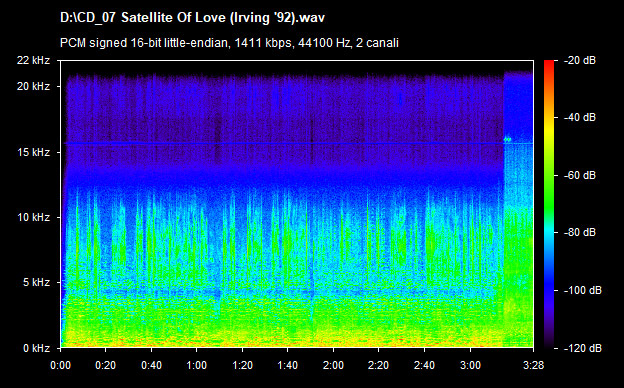Click the 3:00 time marker
Viewport: 624px width, 388px height.
(470, 365)
